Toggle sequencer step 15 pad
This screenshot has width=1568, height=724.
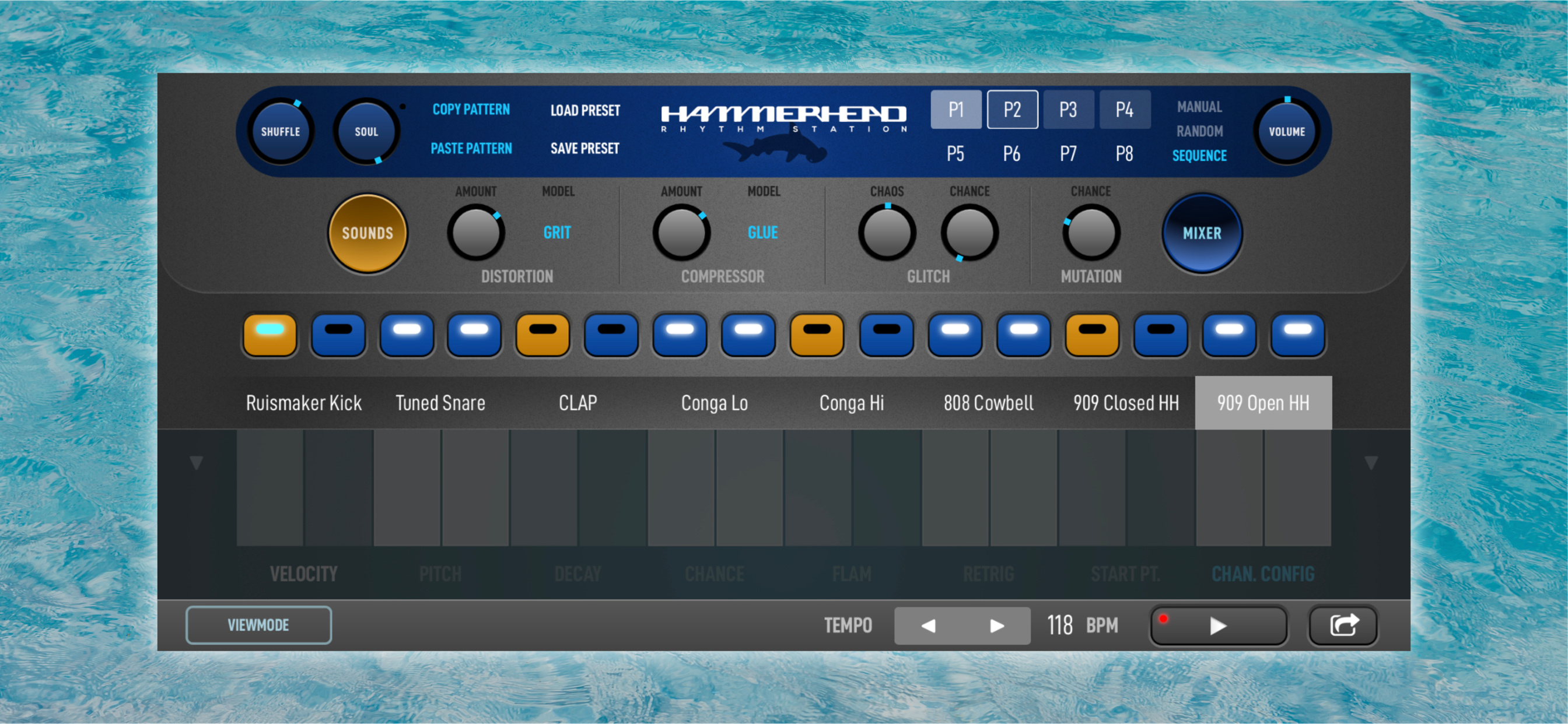point(1229,335)
